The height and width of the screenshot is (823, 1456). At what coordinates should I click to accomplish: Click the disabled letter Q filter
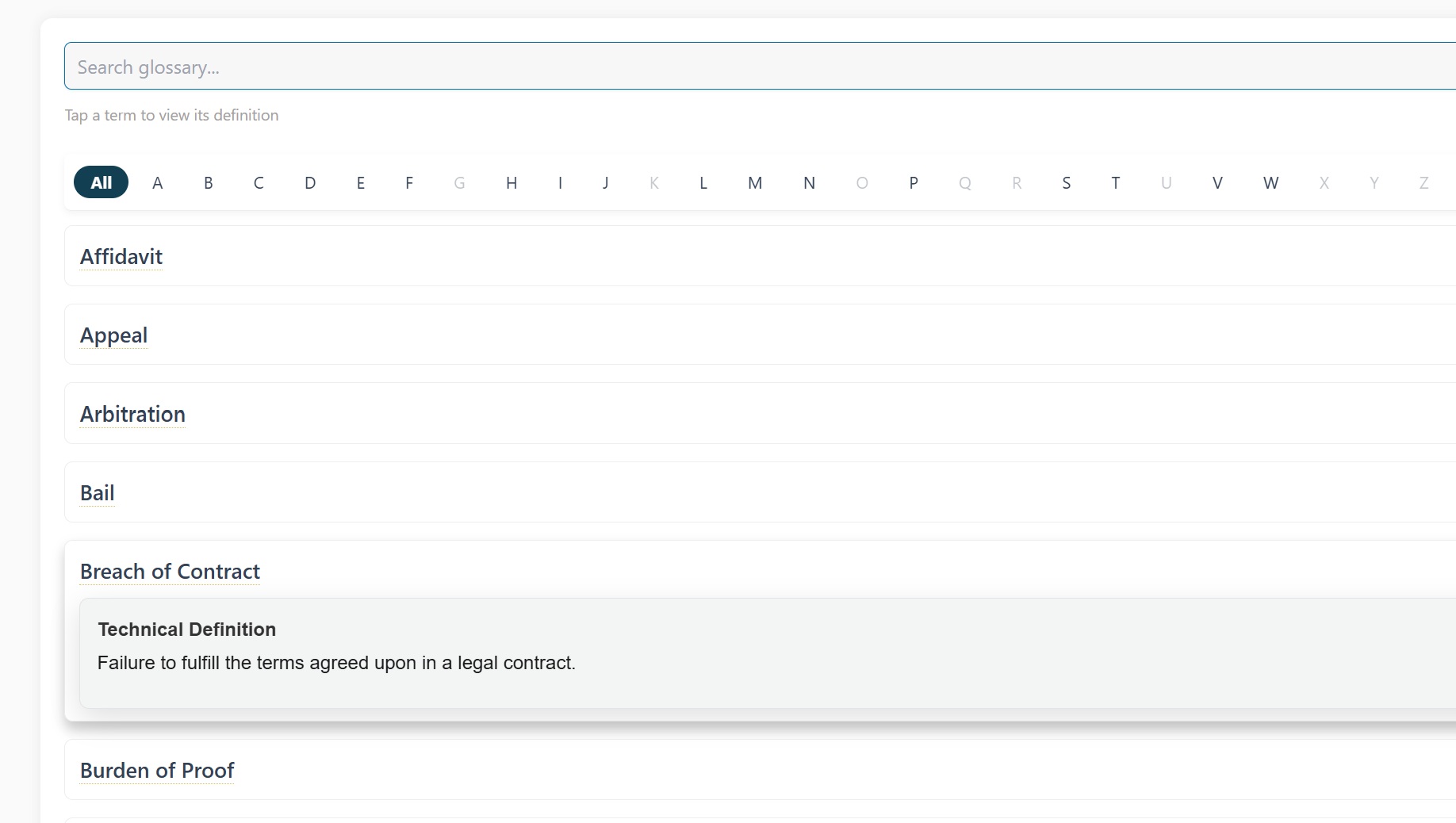tap(965, 182)
